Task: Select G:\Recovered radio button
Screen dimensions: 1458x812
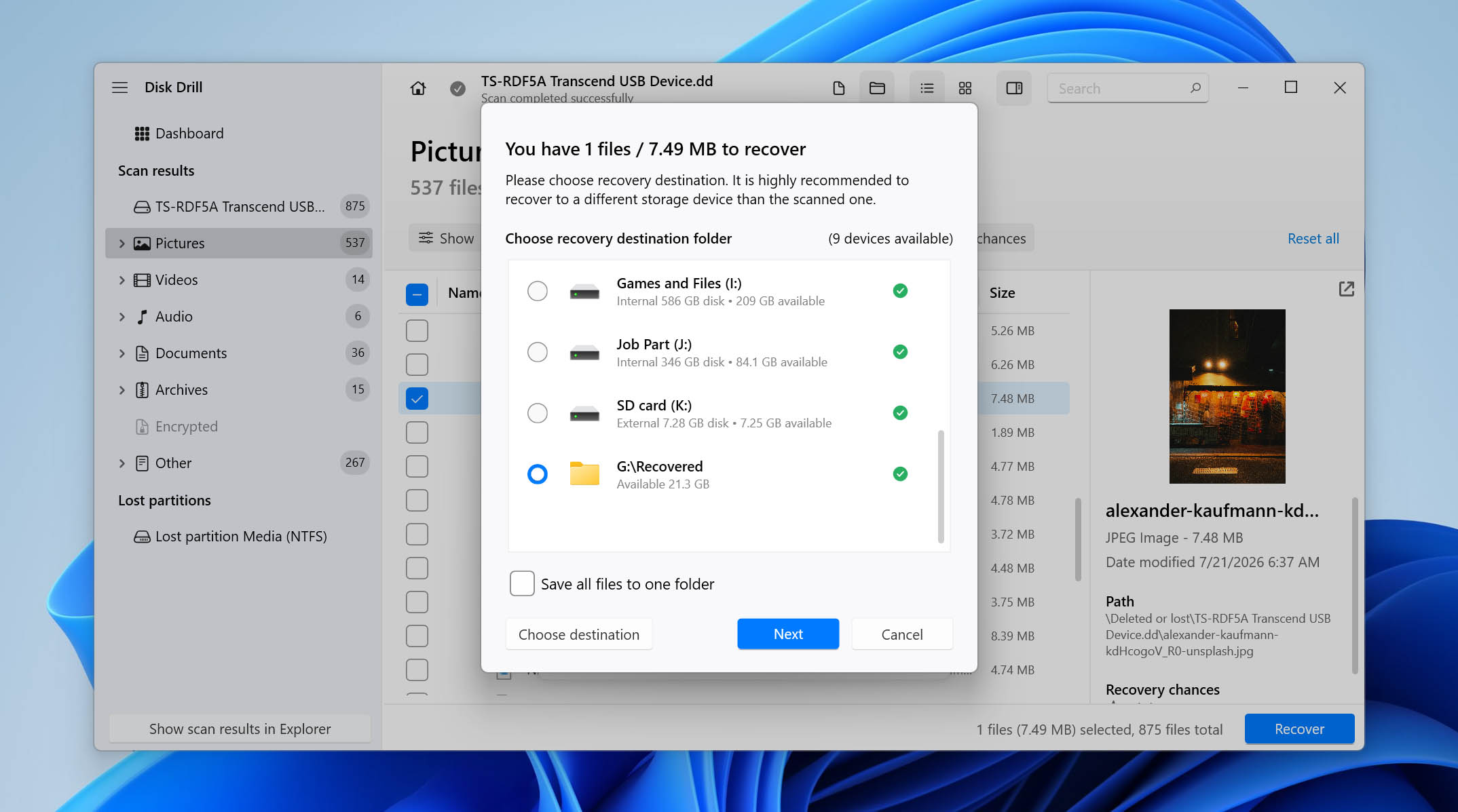Action: click(x=538, y=473)
